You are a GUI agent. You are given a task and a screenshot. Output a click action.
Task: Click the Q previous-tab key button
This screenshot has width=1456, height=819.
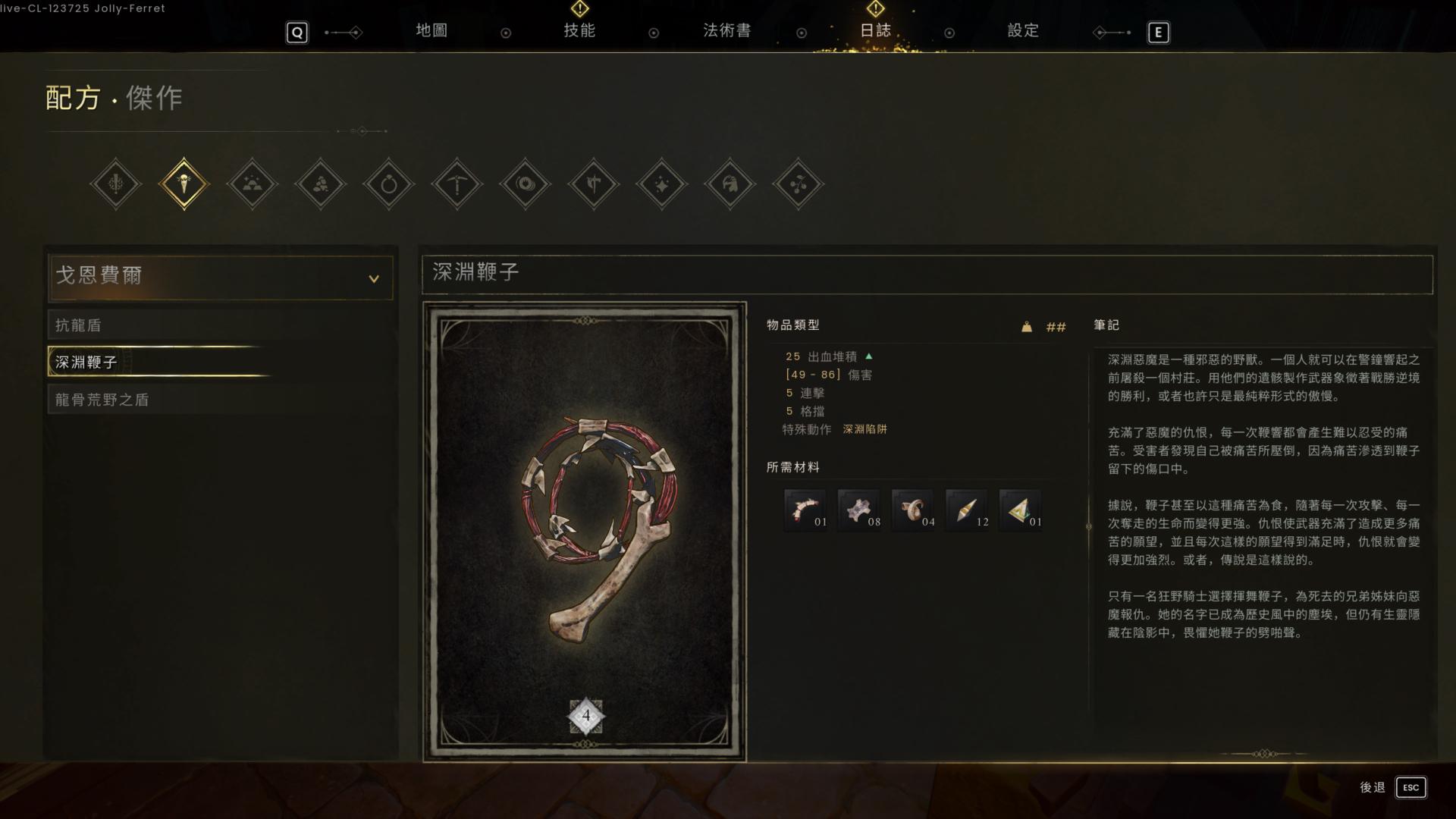[x=297, y=33]
